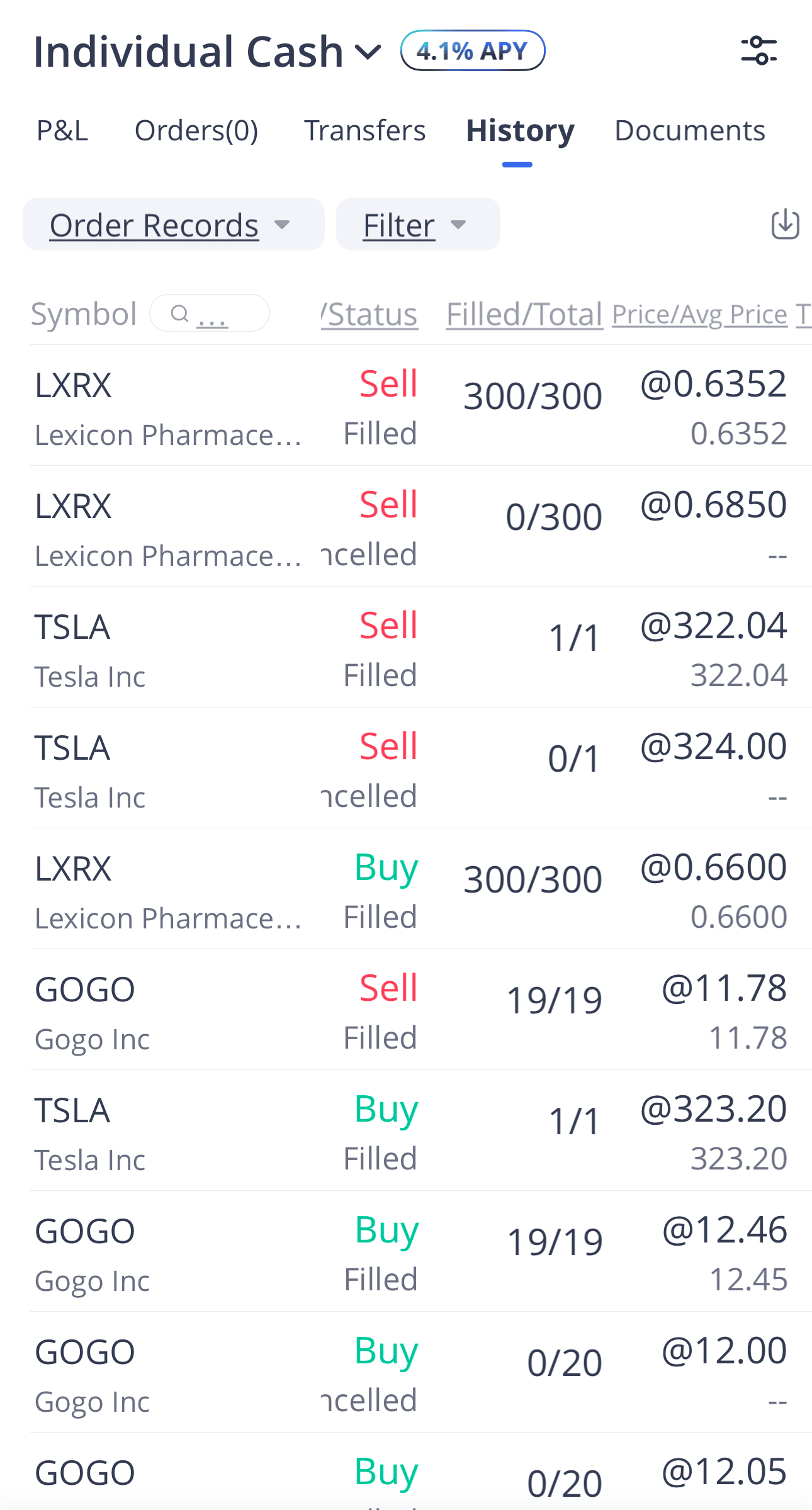Viewport: 812px width, 1510px height.
Task: Switch to the P&L tab
Action: (x=62, y=131)
